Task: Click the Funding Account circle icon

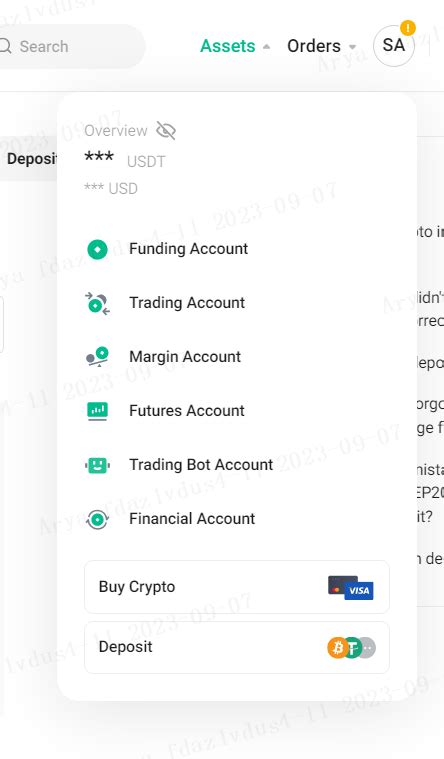Action: coord(97,249)
